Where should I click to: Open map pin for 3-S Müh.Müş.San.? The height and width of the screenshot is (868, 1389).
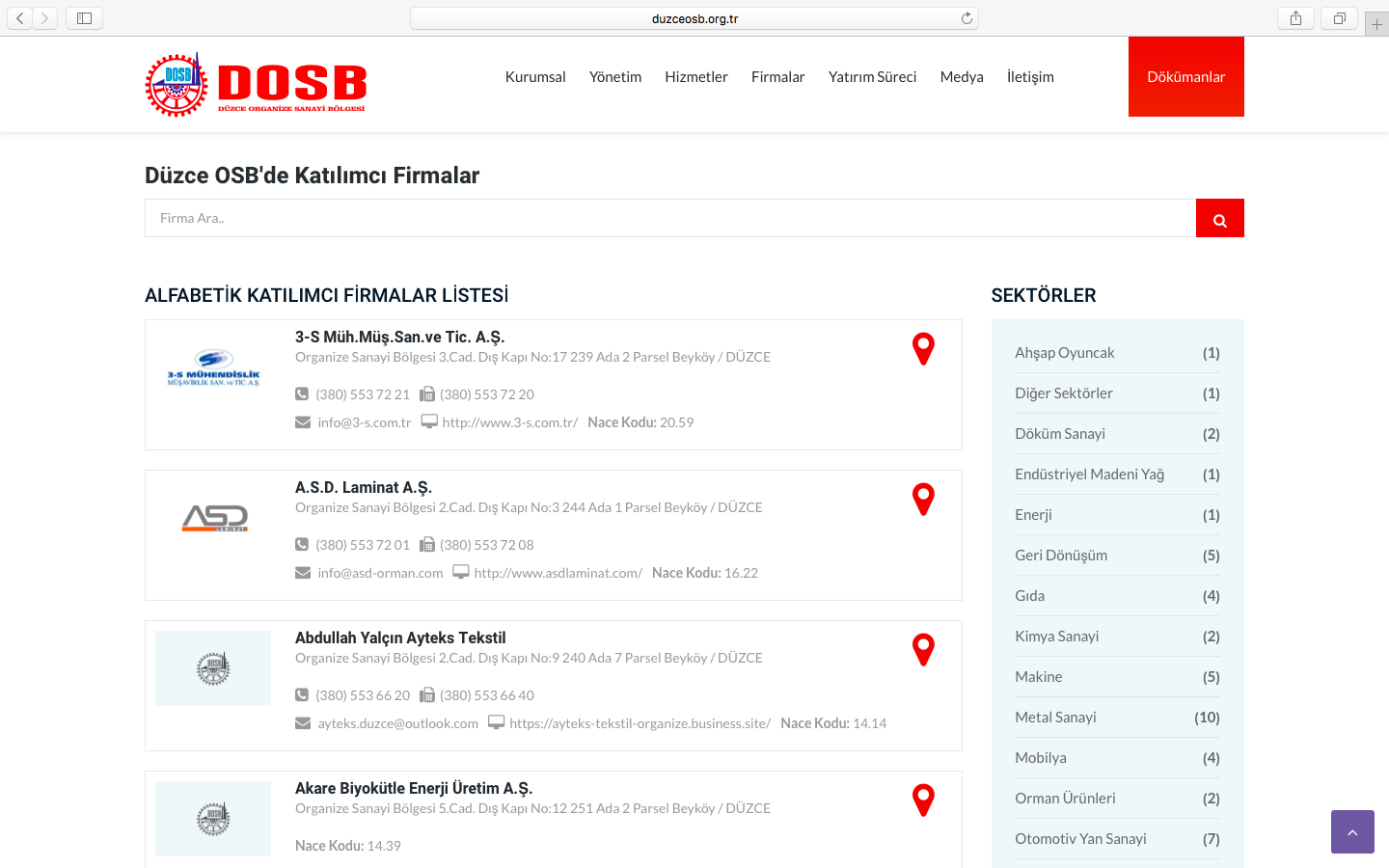[923, 349]
